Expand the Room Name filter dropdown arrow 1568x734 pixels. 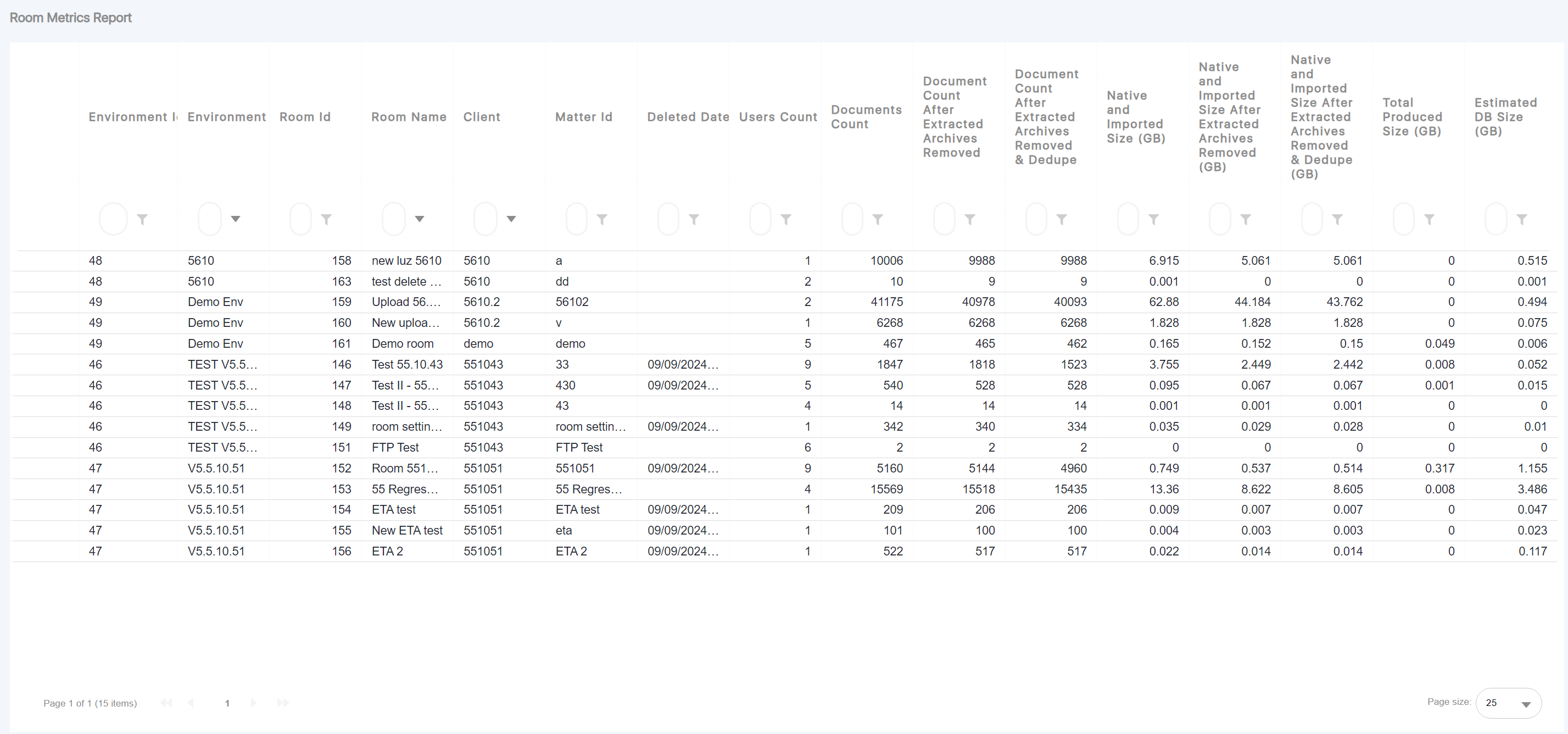pyautogui.click(x=420, y=219)
